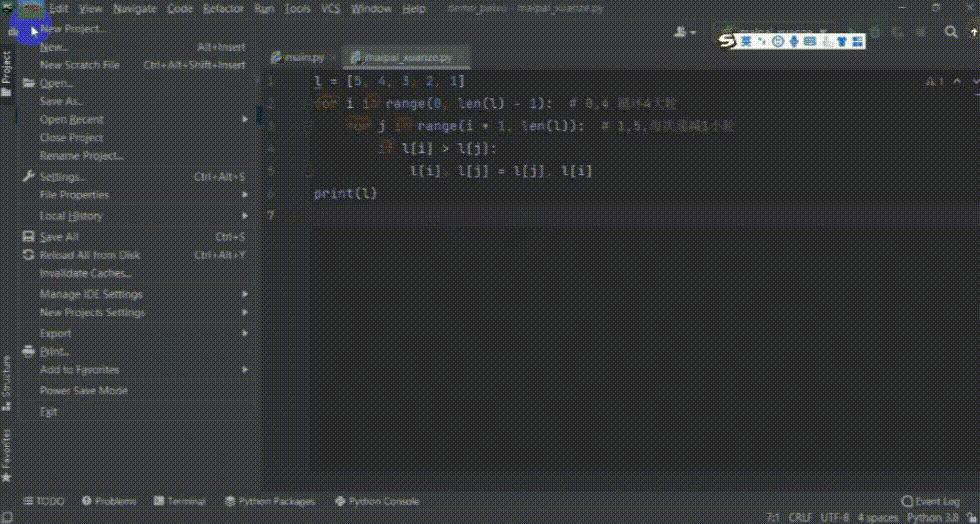Click the 4 spaces indent indicator

879,518
